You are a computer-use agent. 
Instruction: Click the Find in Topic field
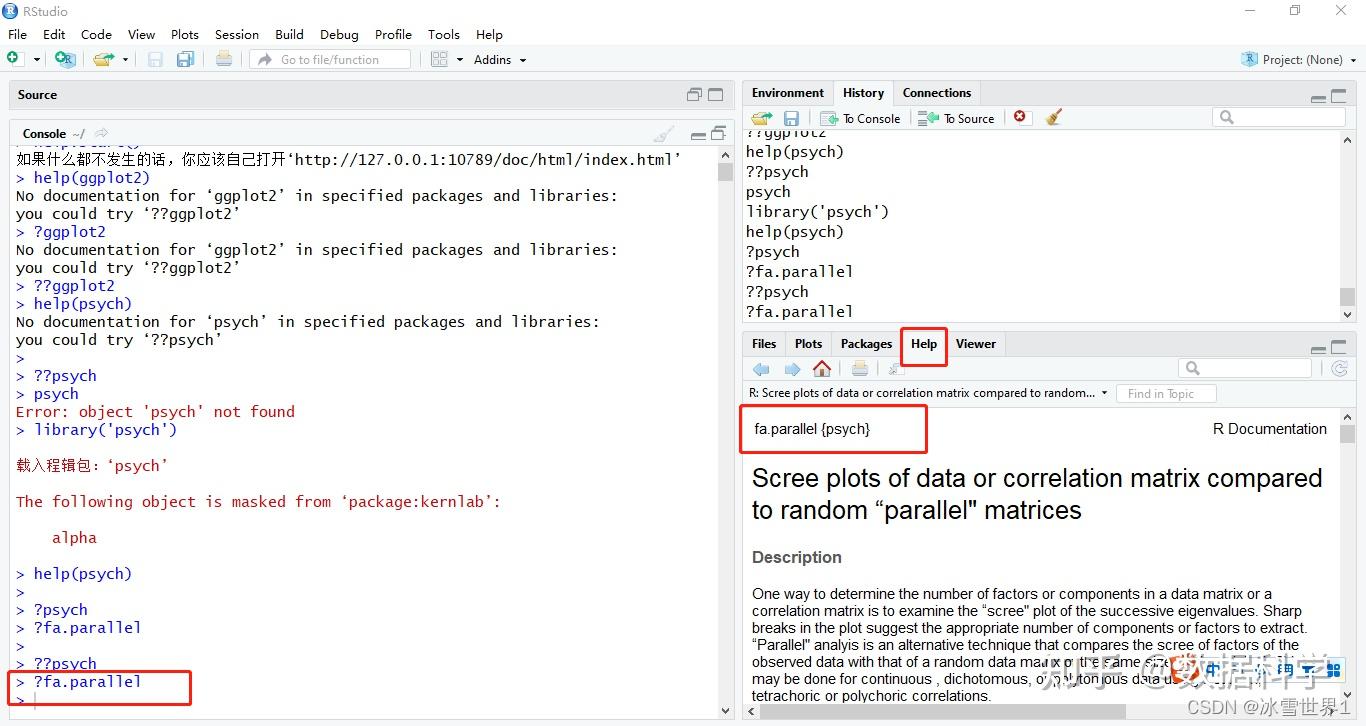(x=1166, y=394)
